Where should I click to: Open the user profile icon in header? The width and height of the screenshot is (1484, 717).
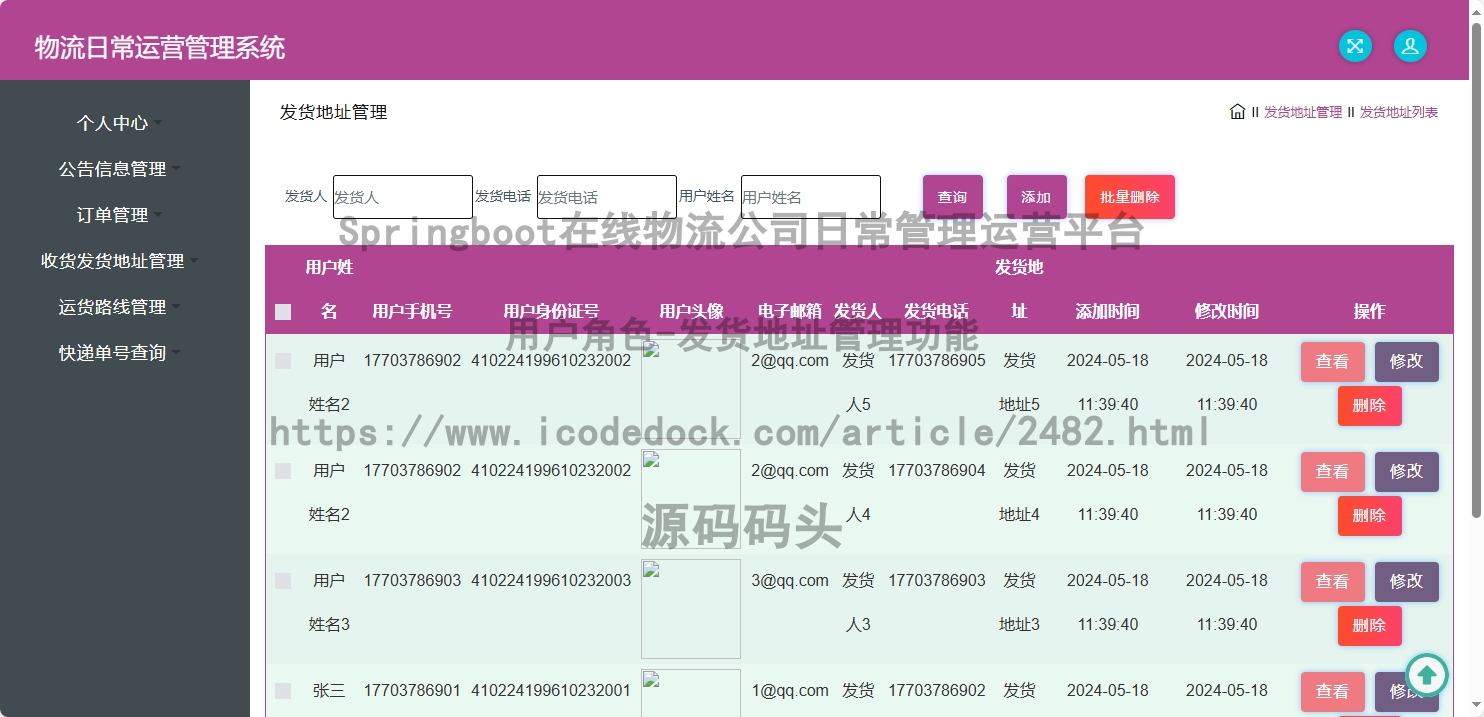(1410, 46)
